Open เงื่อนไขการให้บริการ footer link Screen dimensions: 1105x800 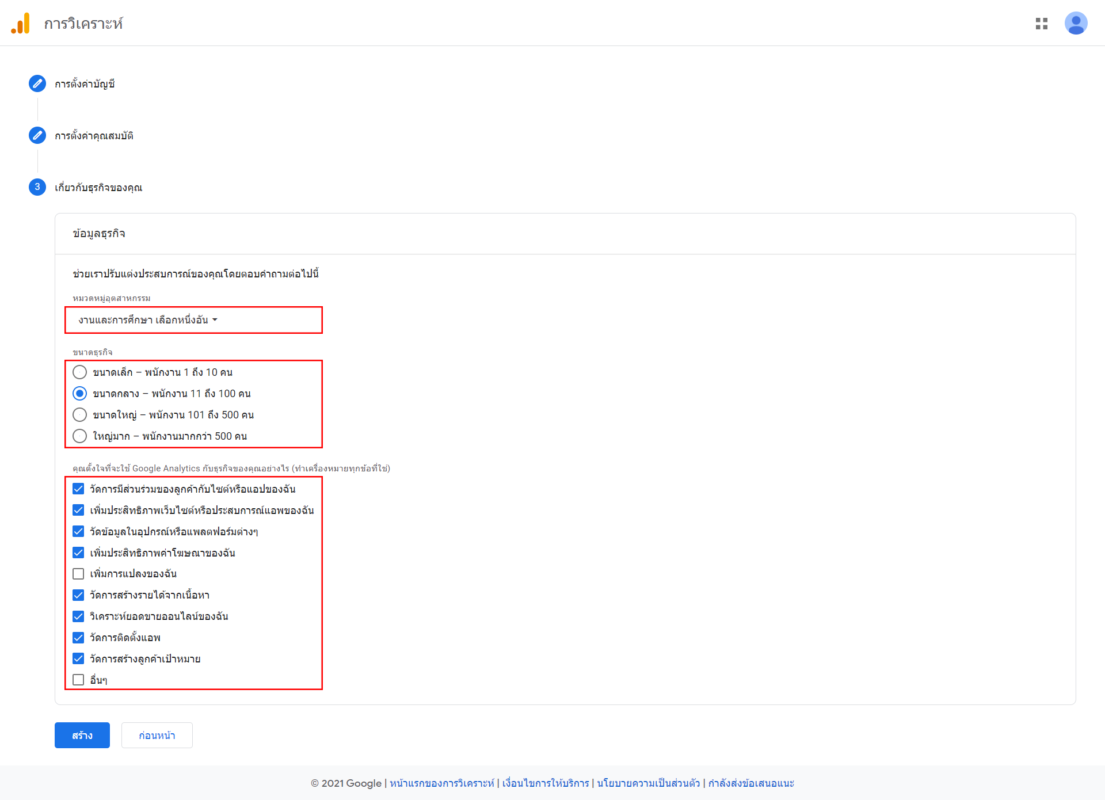(545, 783)
